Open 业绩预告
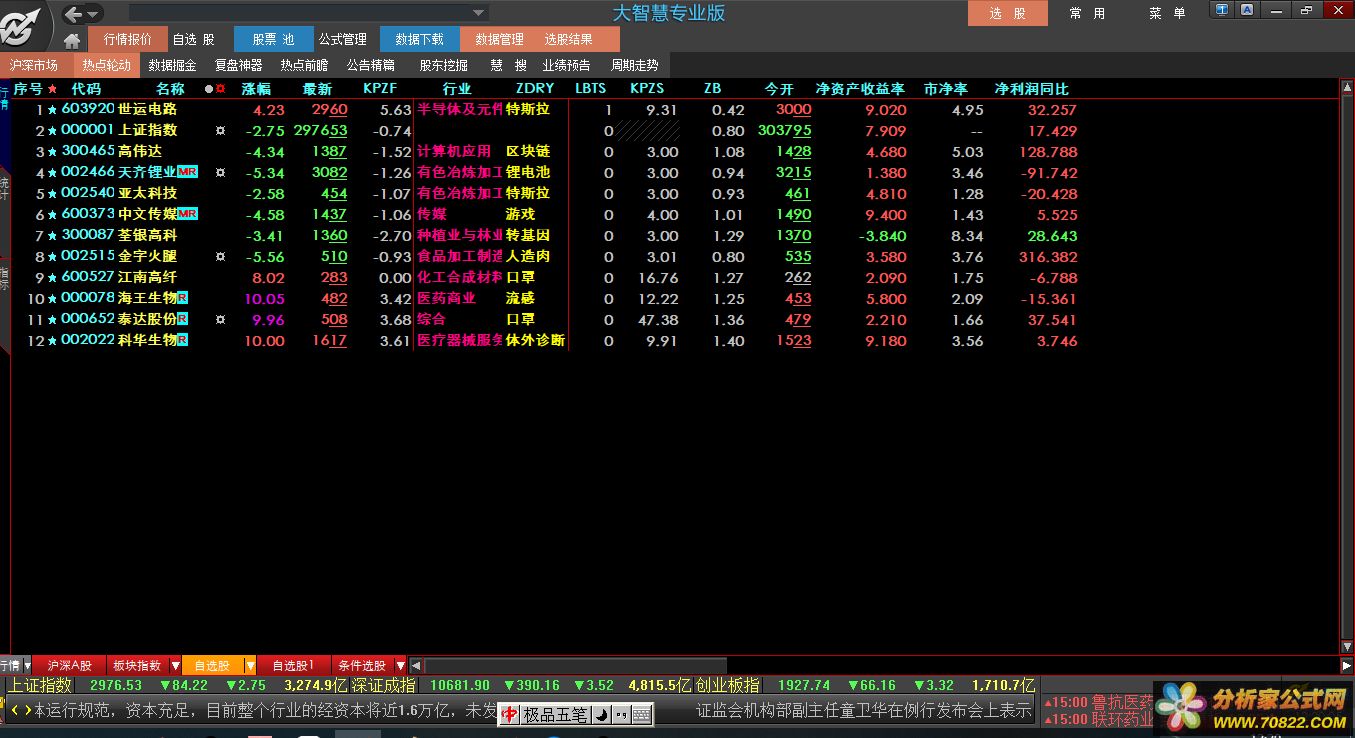The width and height of the screenshot is (1355, 738). [x=567, y=65]
